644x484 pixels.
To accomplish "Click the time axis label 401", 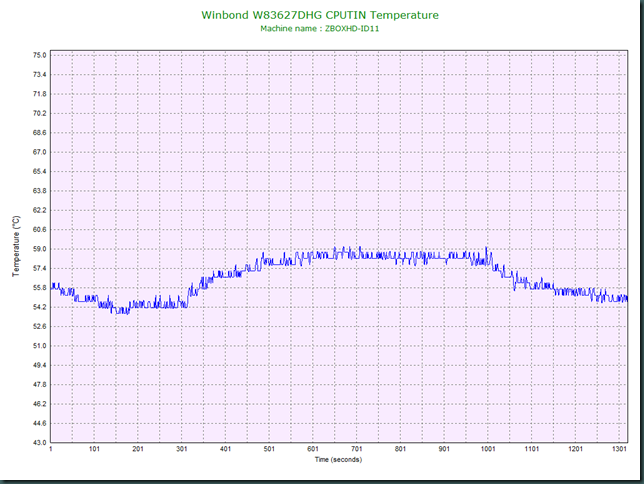I will [x=225, y=449].
